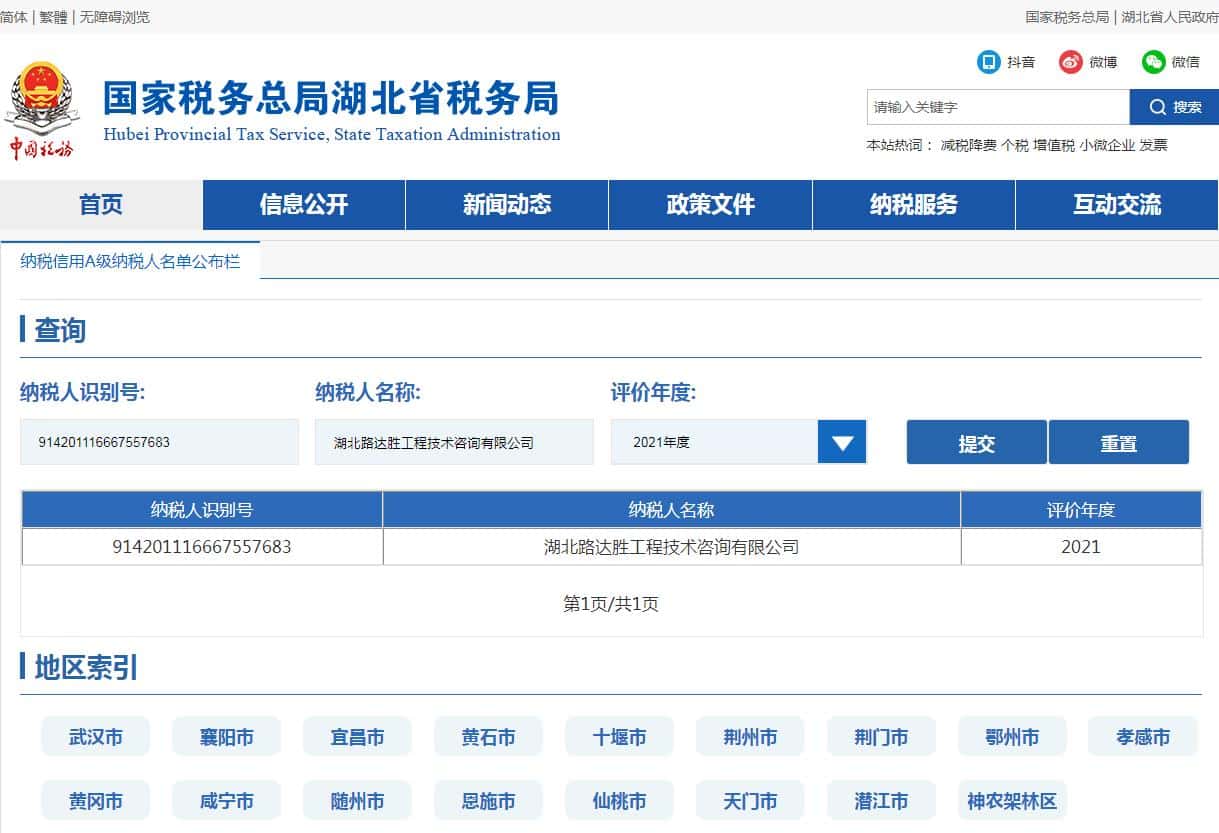Click the 减税降费 hot keyword

click(x=968, y=145)
